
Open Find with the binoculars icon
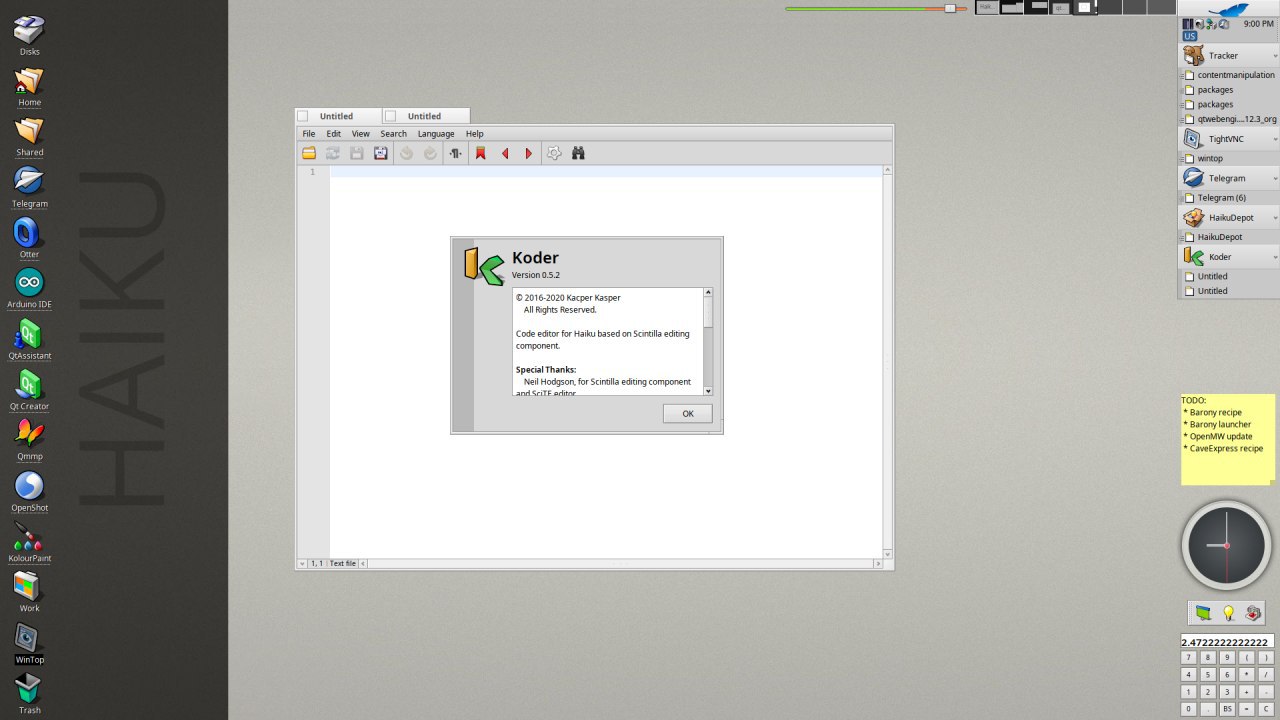tap(578, 153)
